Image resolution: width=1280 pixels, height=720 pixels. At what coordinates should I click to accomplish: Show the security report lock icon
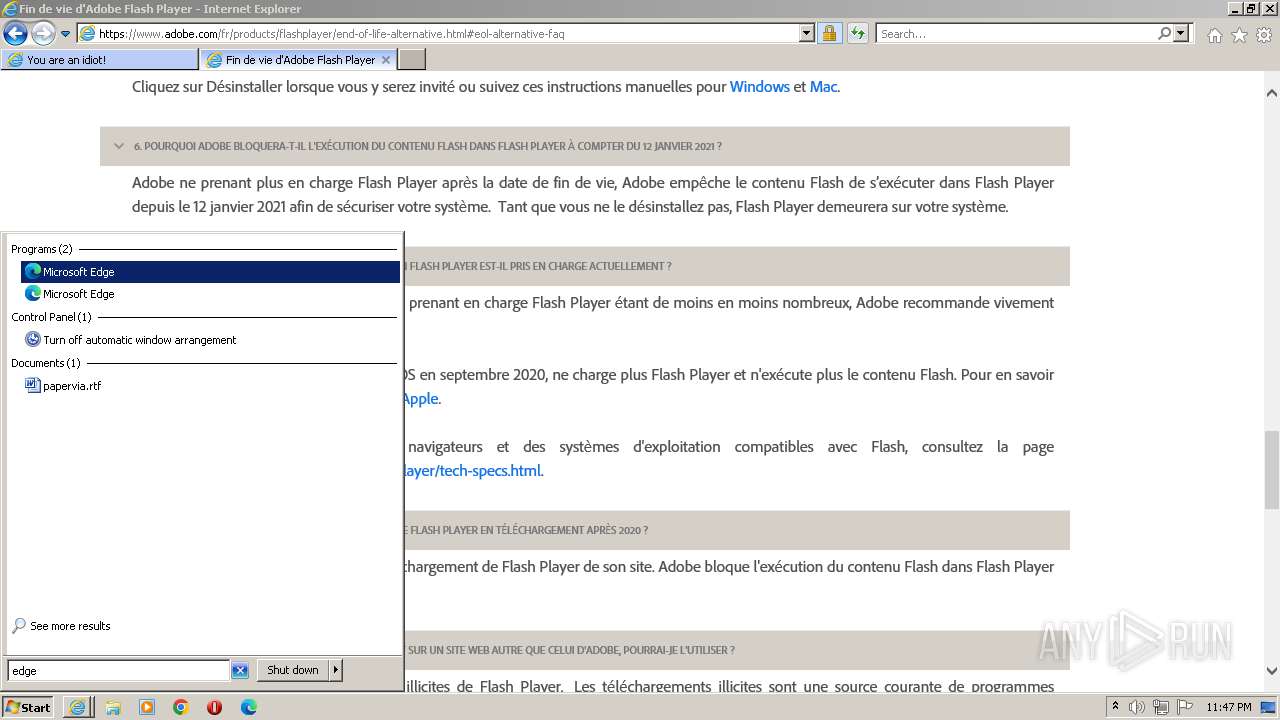(829, 33)
